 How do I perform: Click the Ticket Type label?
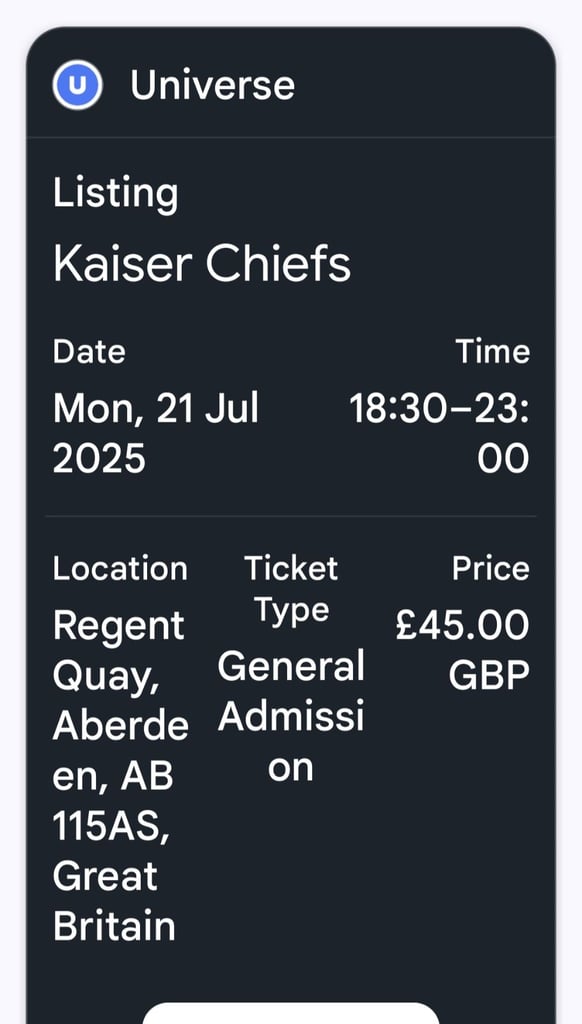click(291, 589)
